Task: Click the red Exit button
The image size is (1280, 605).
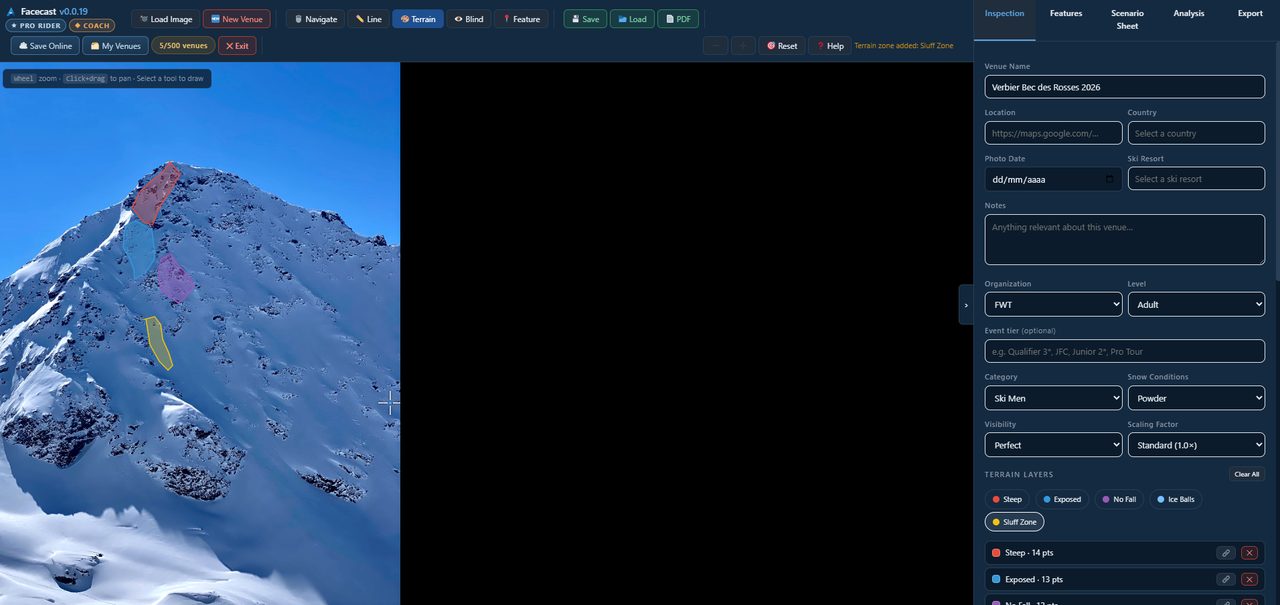Action: tap(237, 46)
